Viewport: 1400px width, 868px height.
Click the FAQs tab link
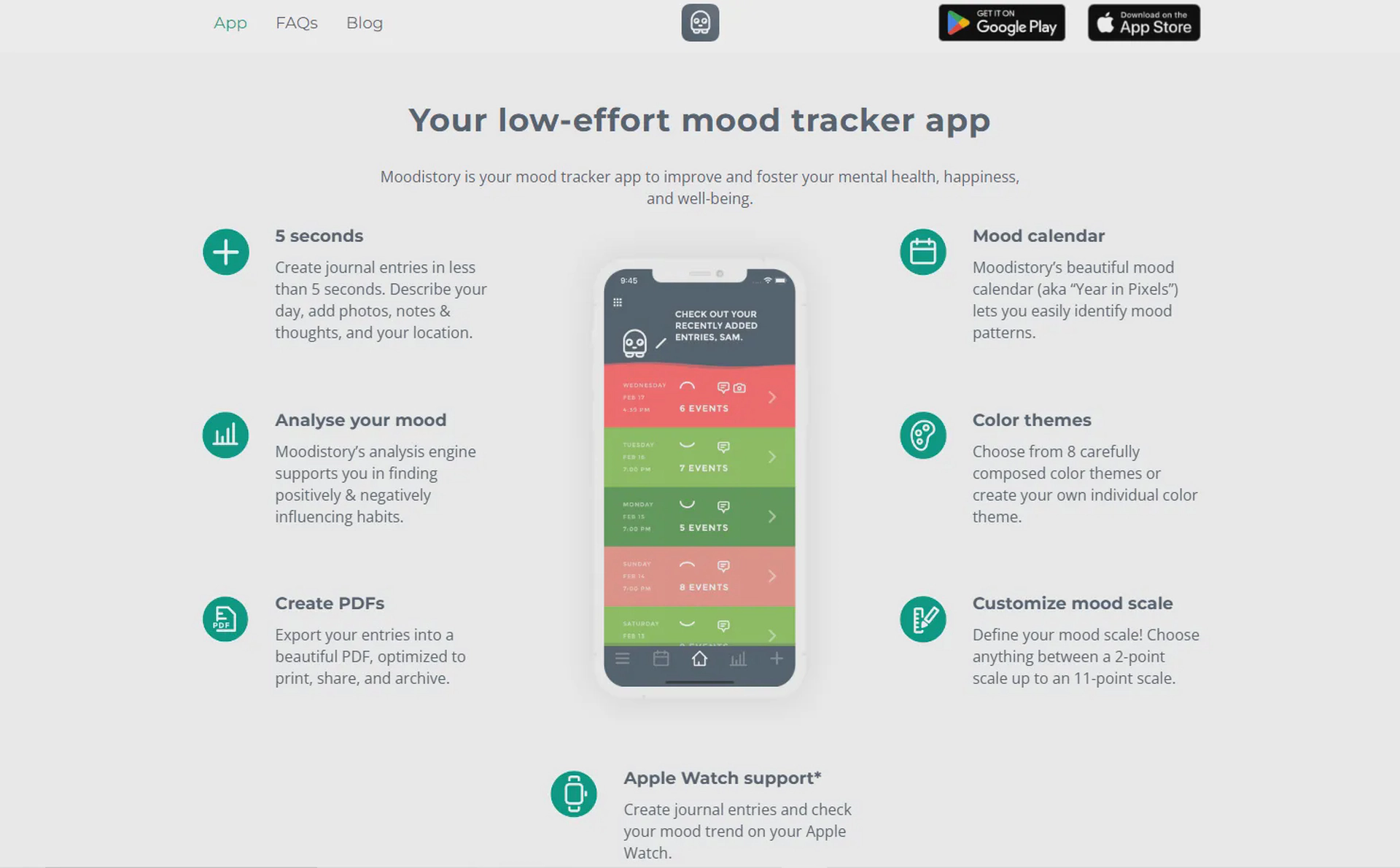(296, 22)
